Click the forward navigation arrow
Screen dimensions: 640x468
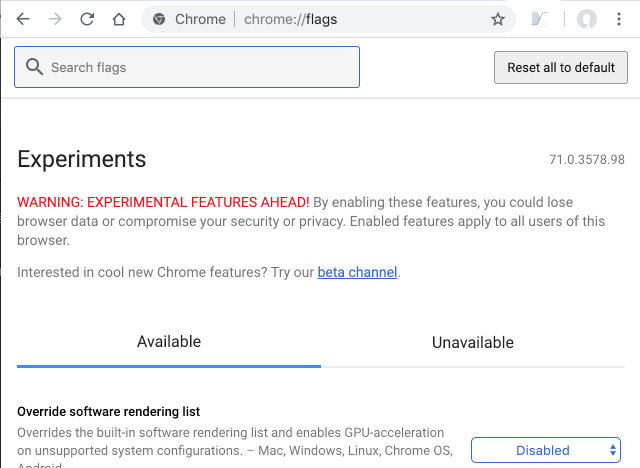coord(55,19)
